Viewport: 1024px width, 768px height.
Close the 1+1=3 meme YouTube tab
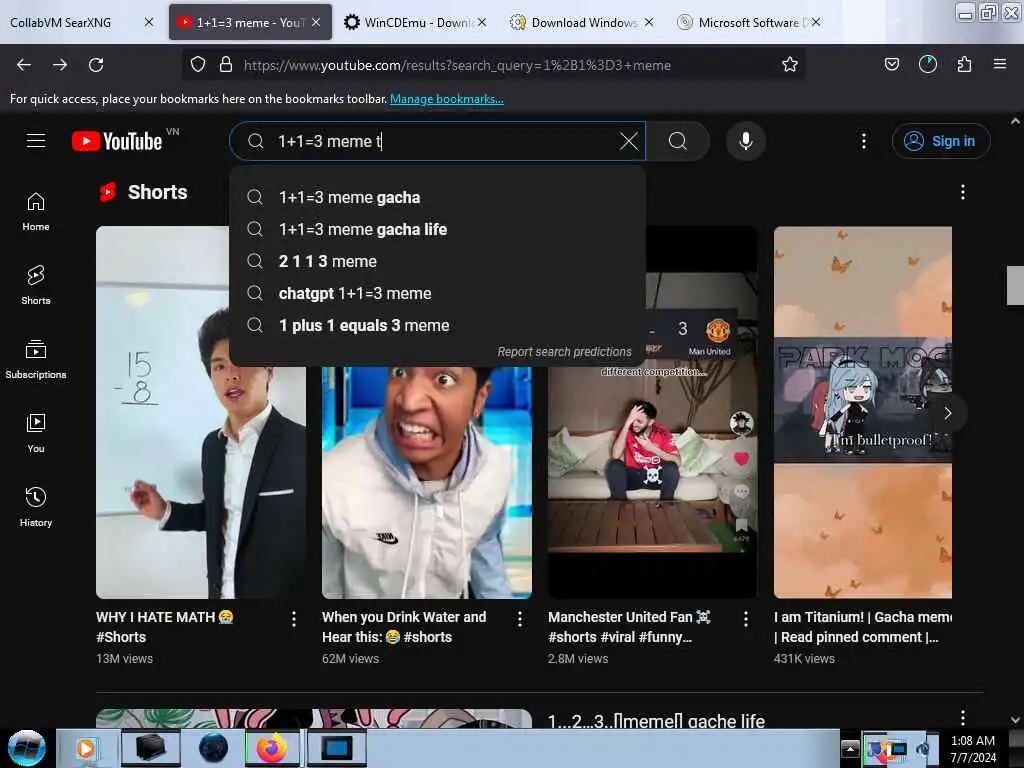[316, 22]
